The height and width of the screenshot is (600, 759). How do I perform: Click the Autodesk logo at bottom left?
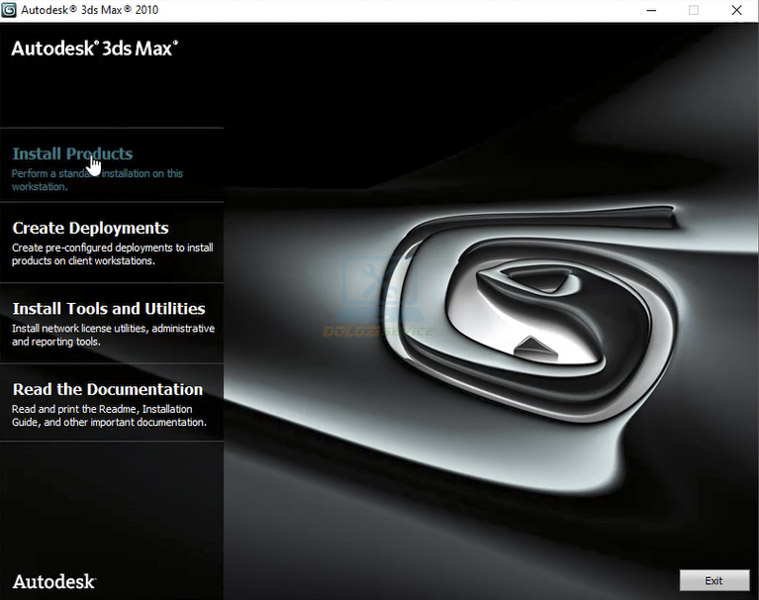click(x=54, y=581)
